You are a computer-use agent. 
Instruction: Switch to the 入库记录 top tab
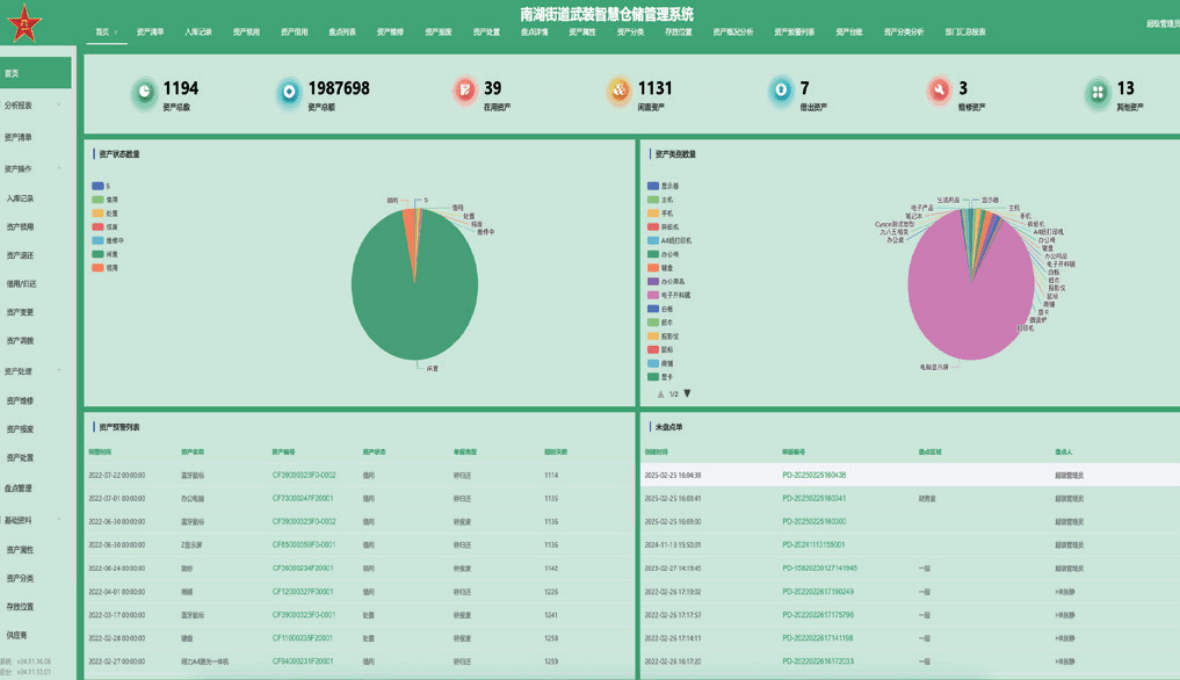coord(198,32)
